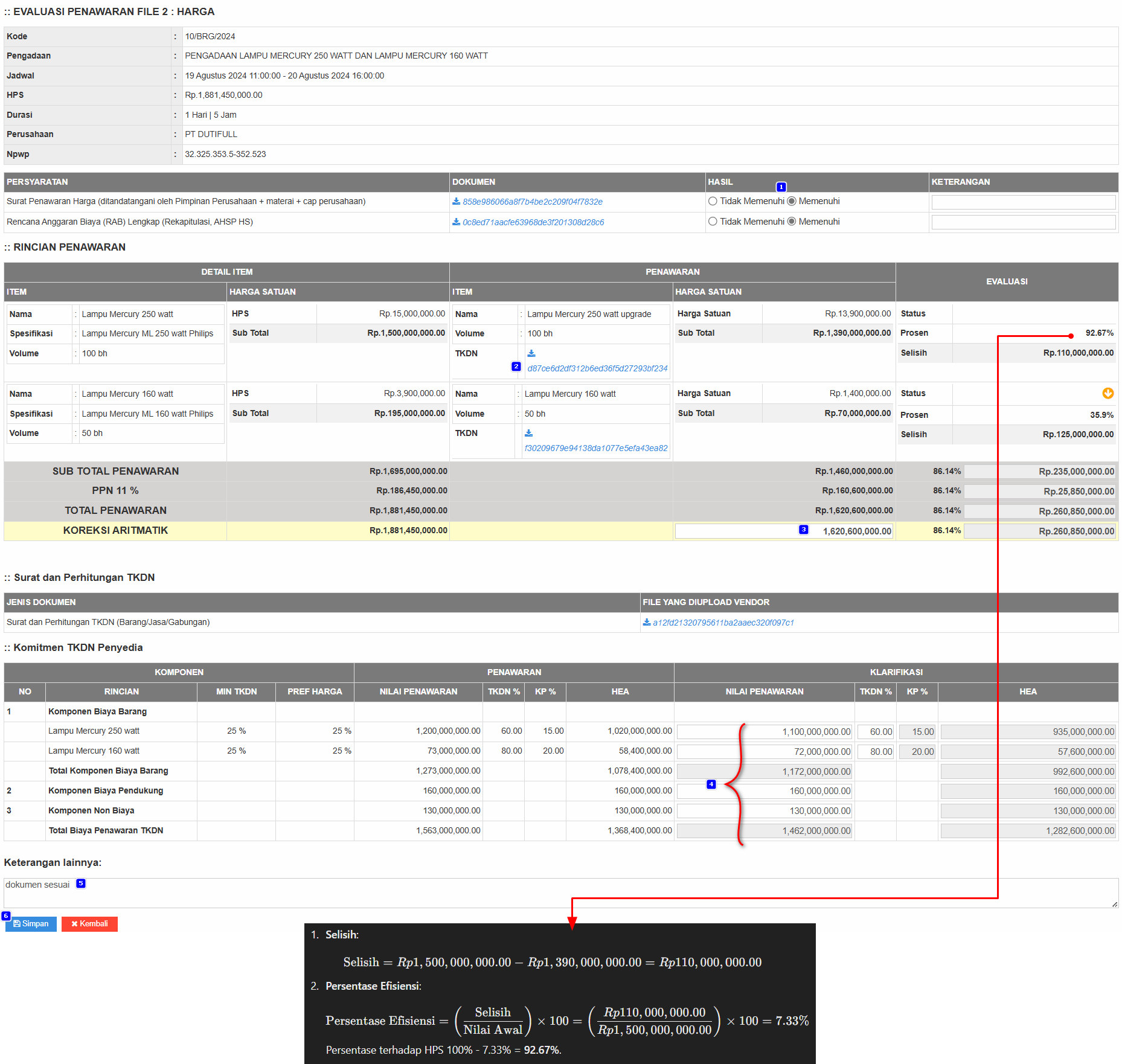Image resolution: width=1122 pixels, height=1064 pixels.
Task: Select Memenuhi for Rencana Anggaran Biaya
Action: [x=792, y=222]
